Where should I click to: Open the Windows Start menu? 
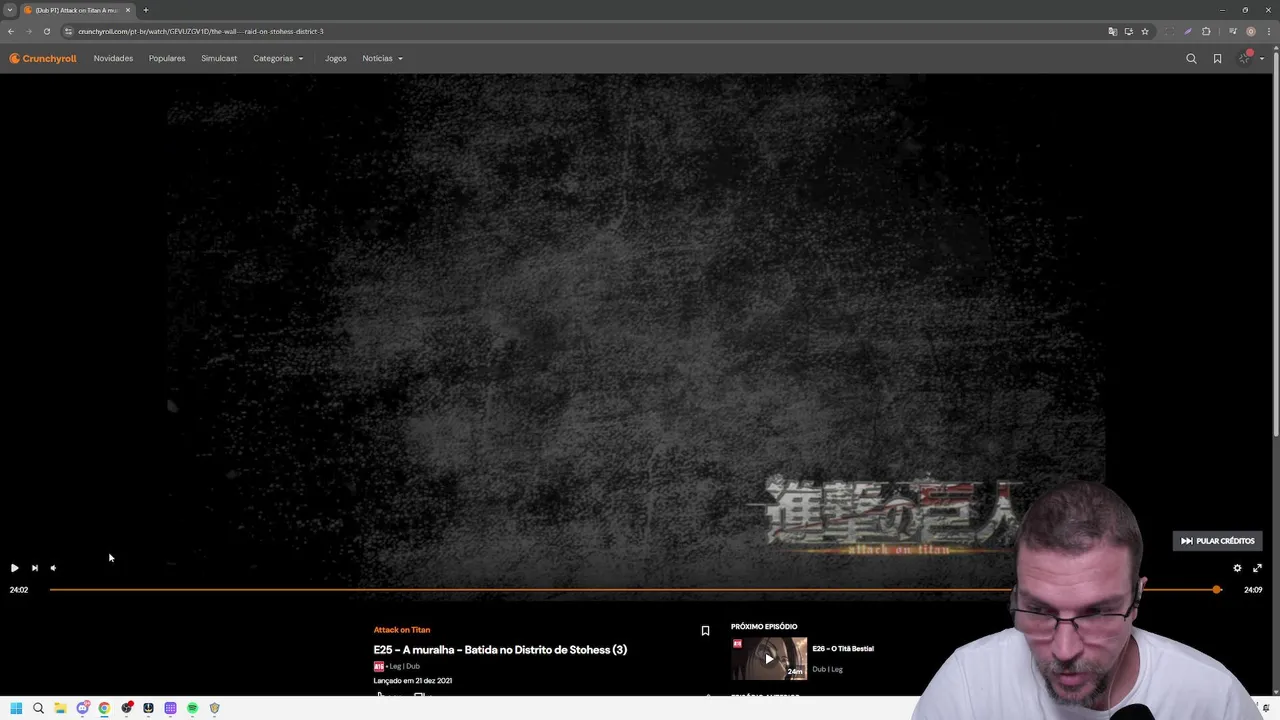(x=16, y=708)
